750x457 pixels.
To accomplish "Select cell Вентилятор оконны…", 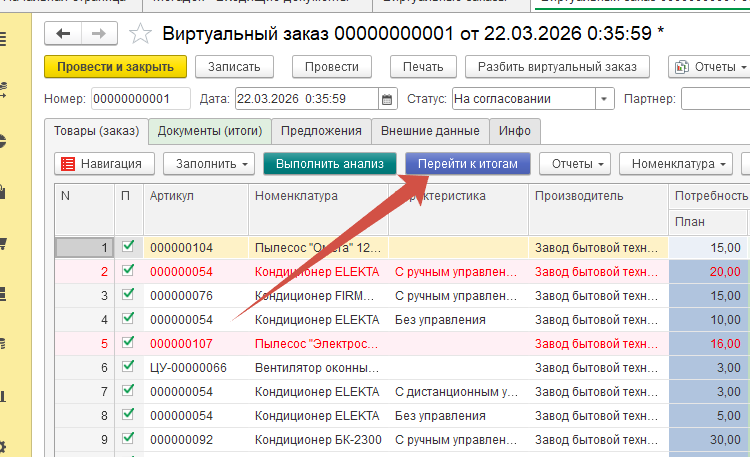I will [319, 368].
